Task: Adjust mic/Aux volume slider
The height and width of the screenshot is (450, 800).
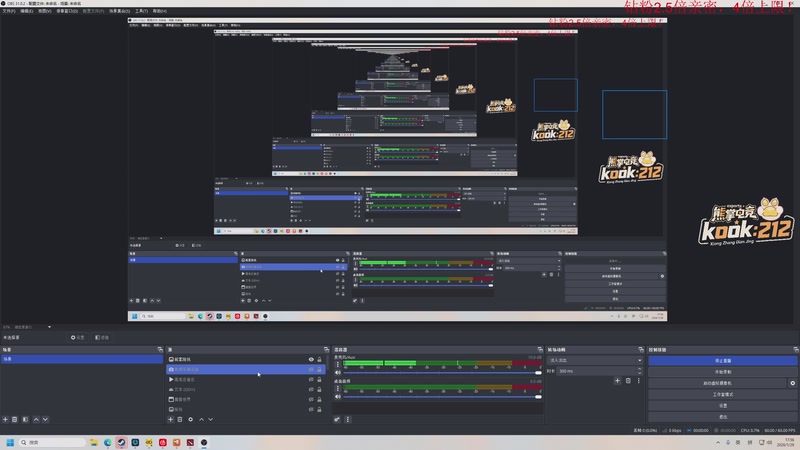Action: pyautogui.click(x=442, y=373)
